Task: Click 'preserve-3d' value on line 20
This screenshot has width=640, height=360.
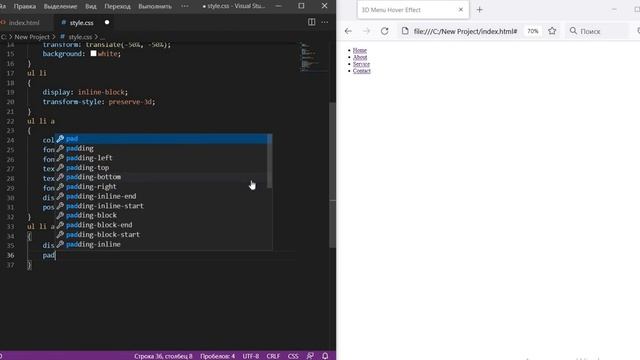Action: pos(131,102)
